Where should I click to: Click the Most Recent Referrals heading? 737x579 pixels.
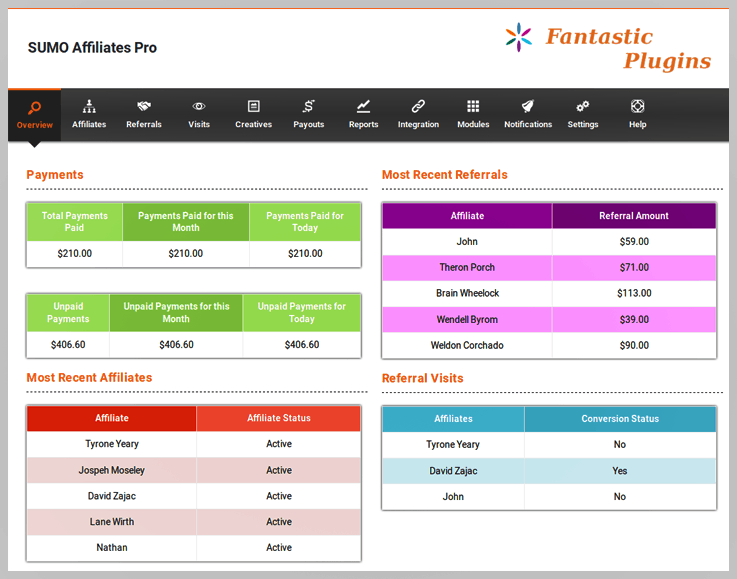tap(445, 175)
